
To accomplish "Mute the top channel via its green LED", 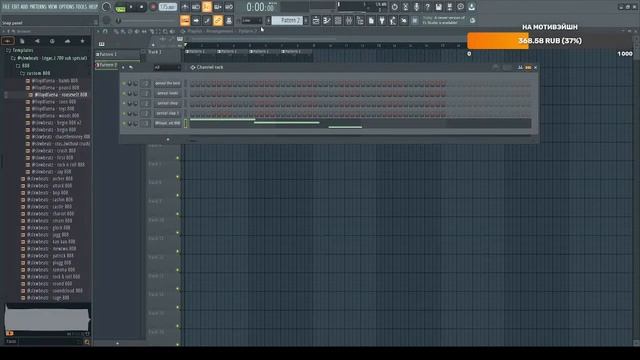I will (x=124, y=83).
